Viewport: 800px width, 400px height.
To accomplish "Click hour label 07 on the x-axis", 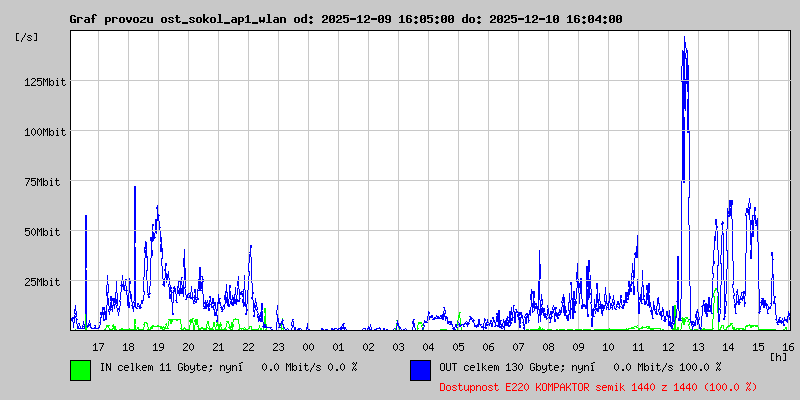I will (518, 347).
